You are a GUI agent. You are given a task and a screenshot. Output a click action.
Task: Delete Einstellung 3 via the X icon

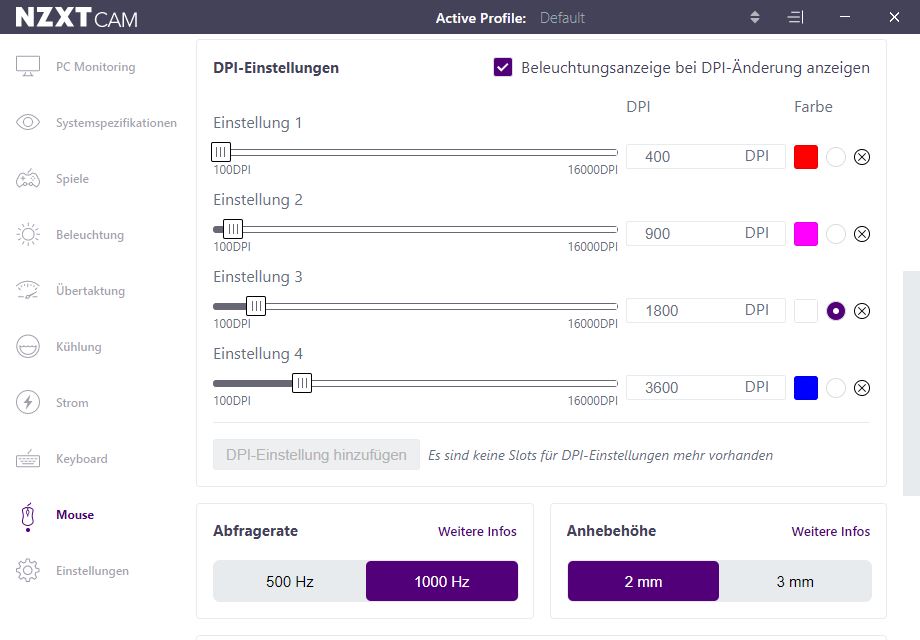point(862,311)
